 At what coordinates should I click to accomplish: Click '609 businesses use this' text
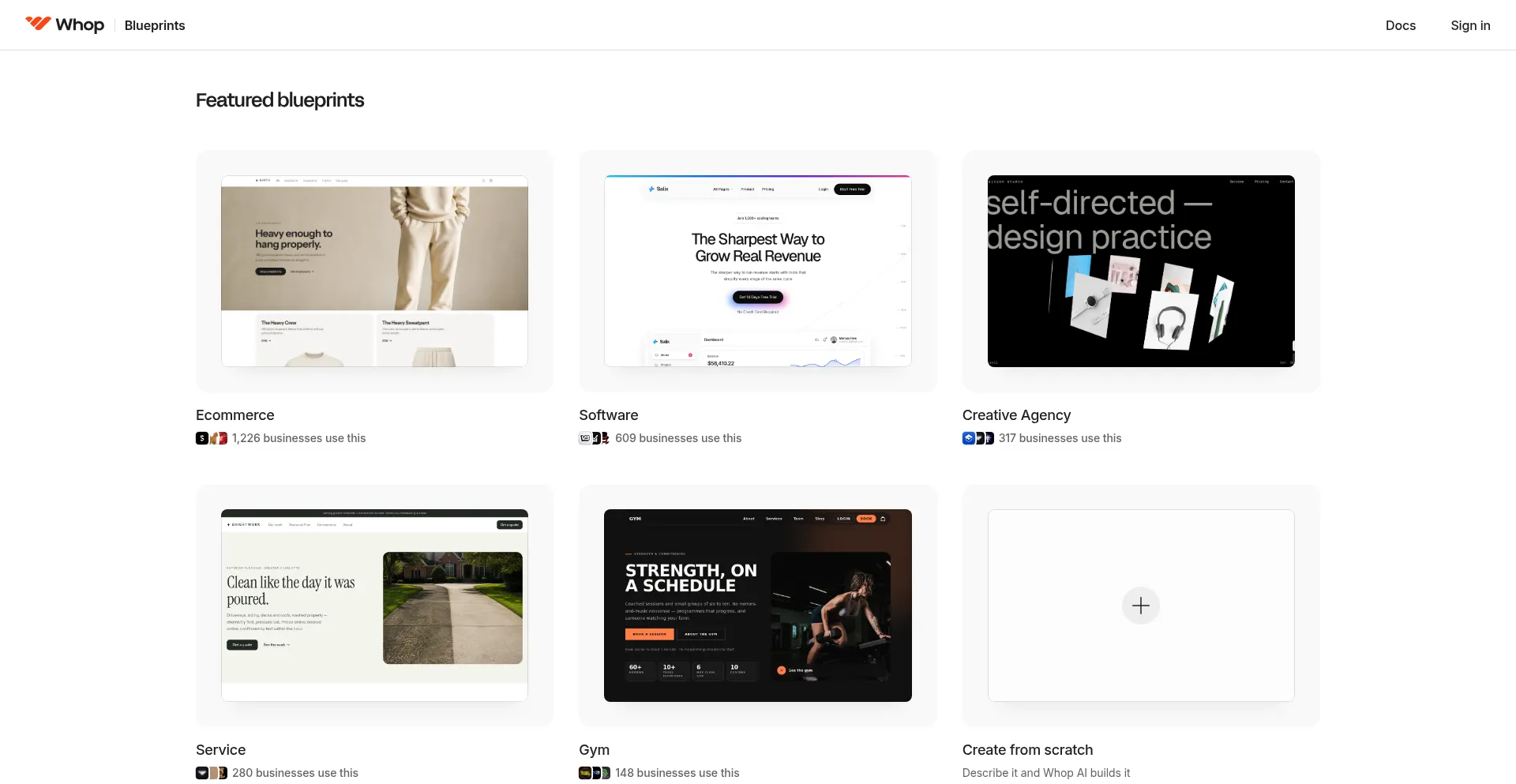pos(678,438)
